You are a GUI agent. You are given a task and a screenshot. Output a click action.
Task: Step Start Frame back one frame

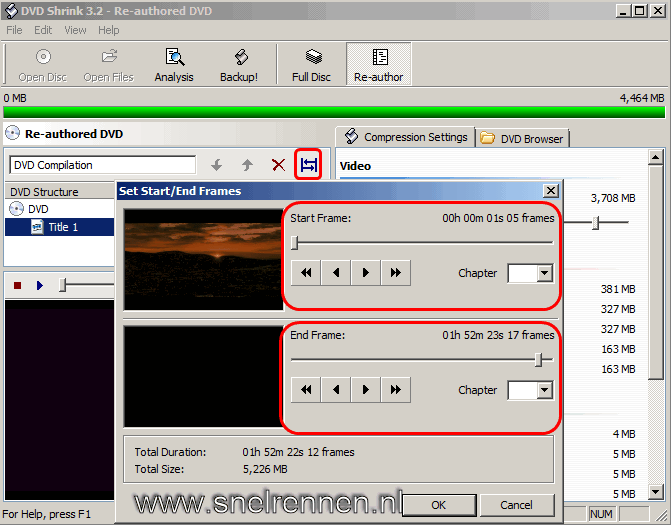(x=336, y=273)
